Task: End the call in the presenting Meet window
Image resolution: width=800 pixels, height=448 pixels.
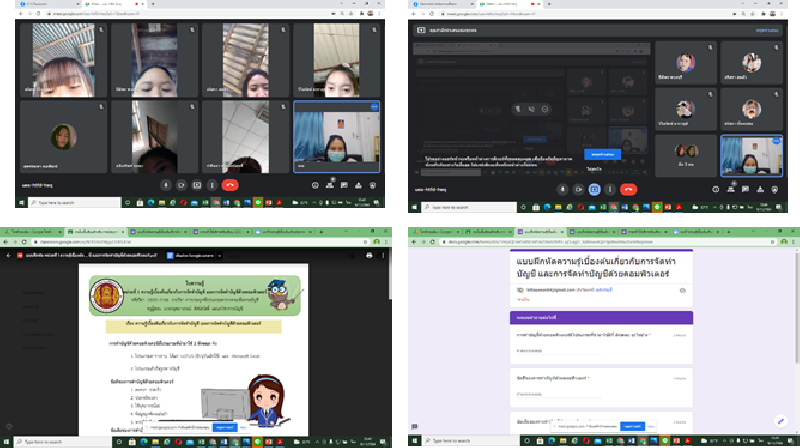Action: (x=629, y=189)
